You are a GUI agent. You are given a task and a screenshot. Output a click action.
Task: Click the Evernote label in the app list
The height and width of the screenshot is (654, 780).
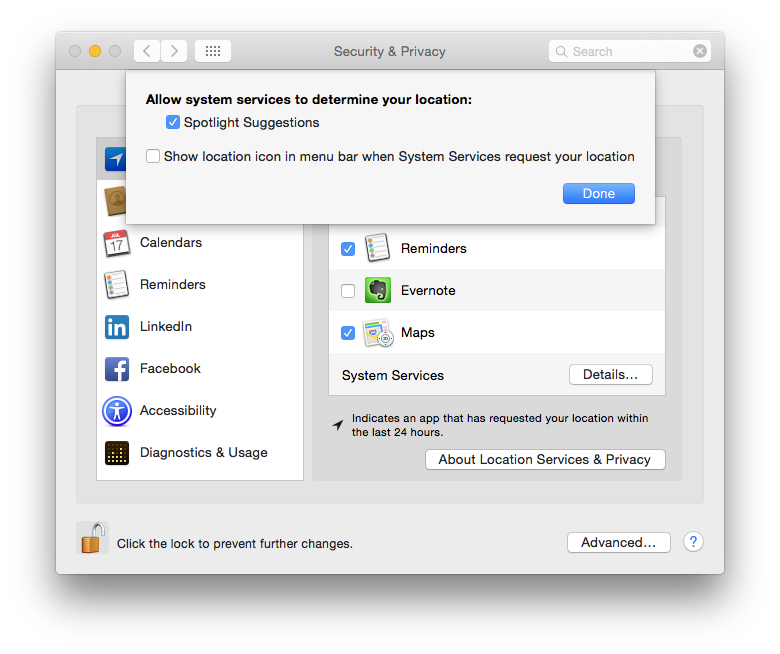click(x=428, y=290)
